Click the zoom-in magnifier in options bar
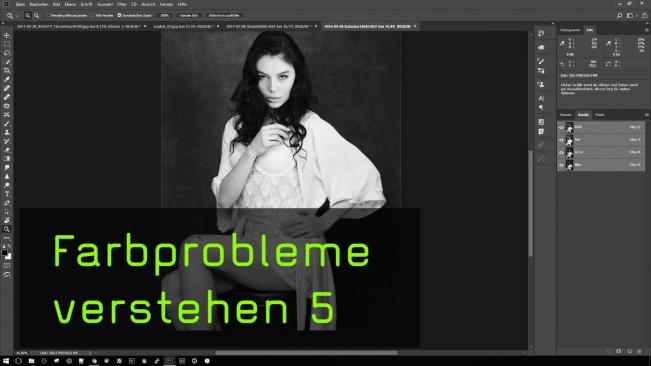This screenshot has height=366, width=651. click(27, 15)
